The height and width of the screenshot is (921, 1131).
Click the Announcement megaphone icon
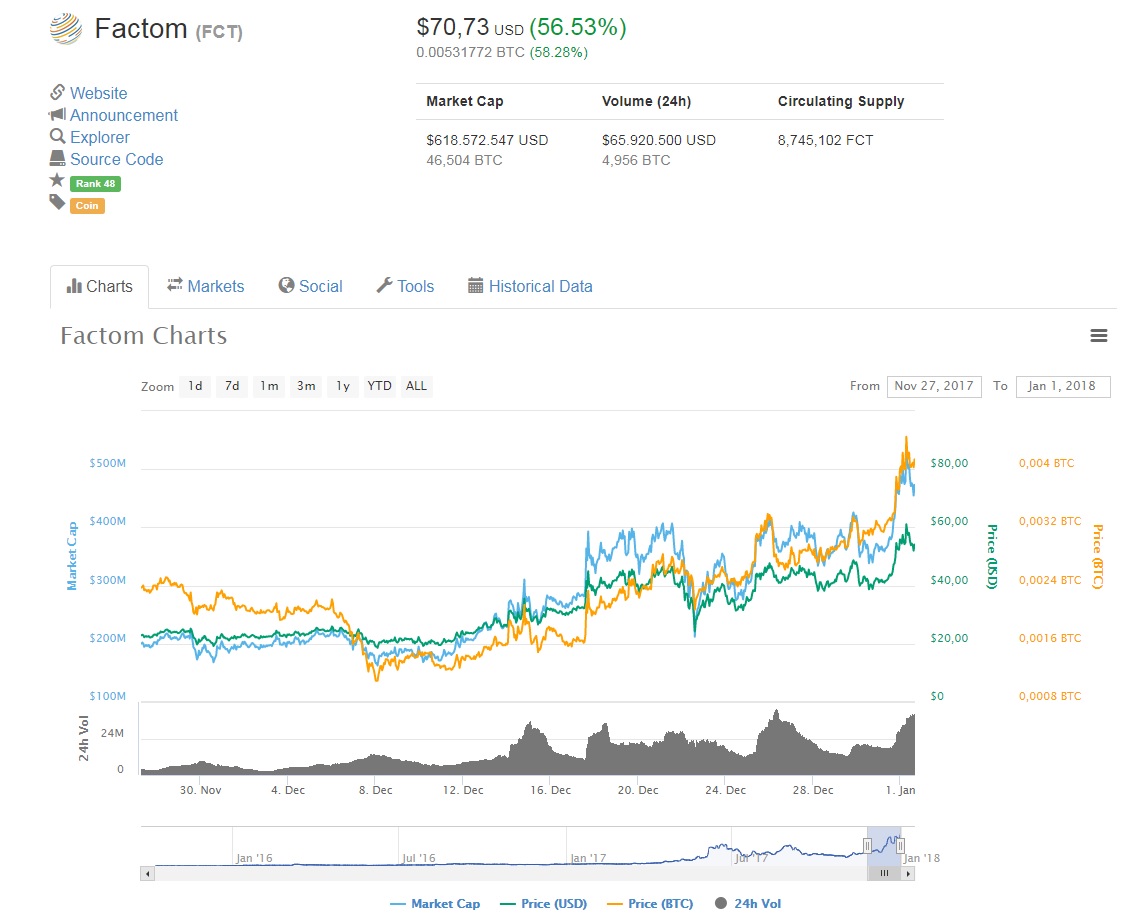click(57, 114)
